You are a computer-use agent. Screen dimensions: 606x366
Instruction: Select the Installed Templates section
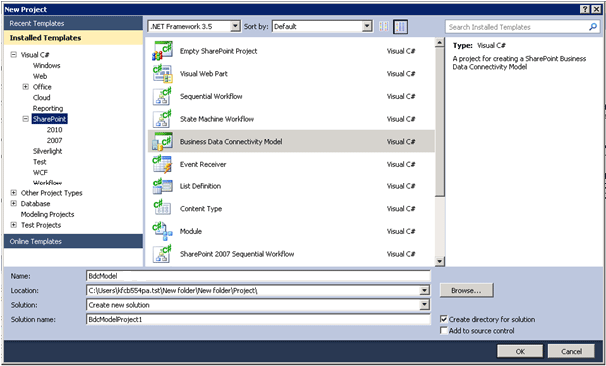tap(73, 37)
